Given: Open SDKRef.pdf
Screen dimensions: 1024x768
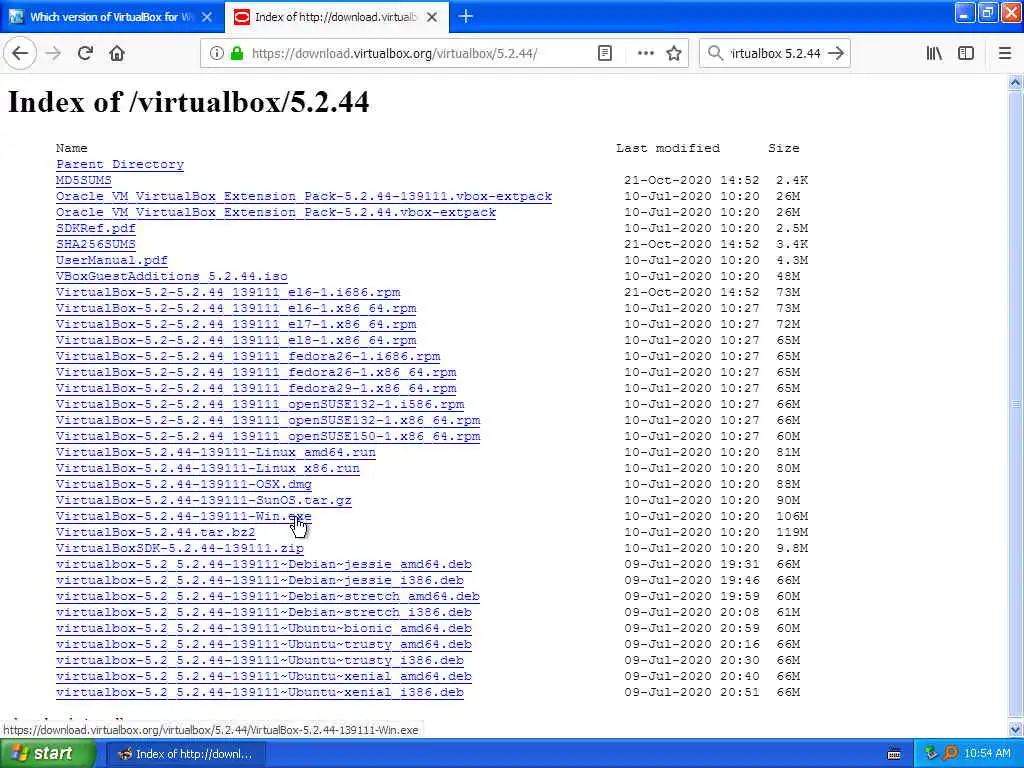Looking at the screenshot, I should pos(95,228).
